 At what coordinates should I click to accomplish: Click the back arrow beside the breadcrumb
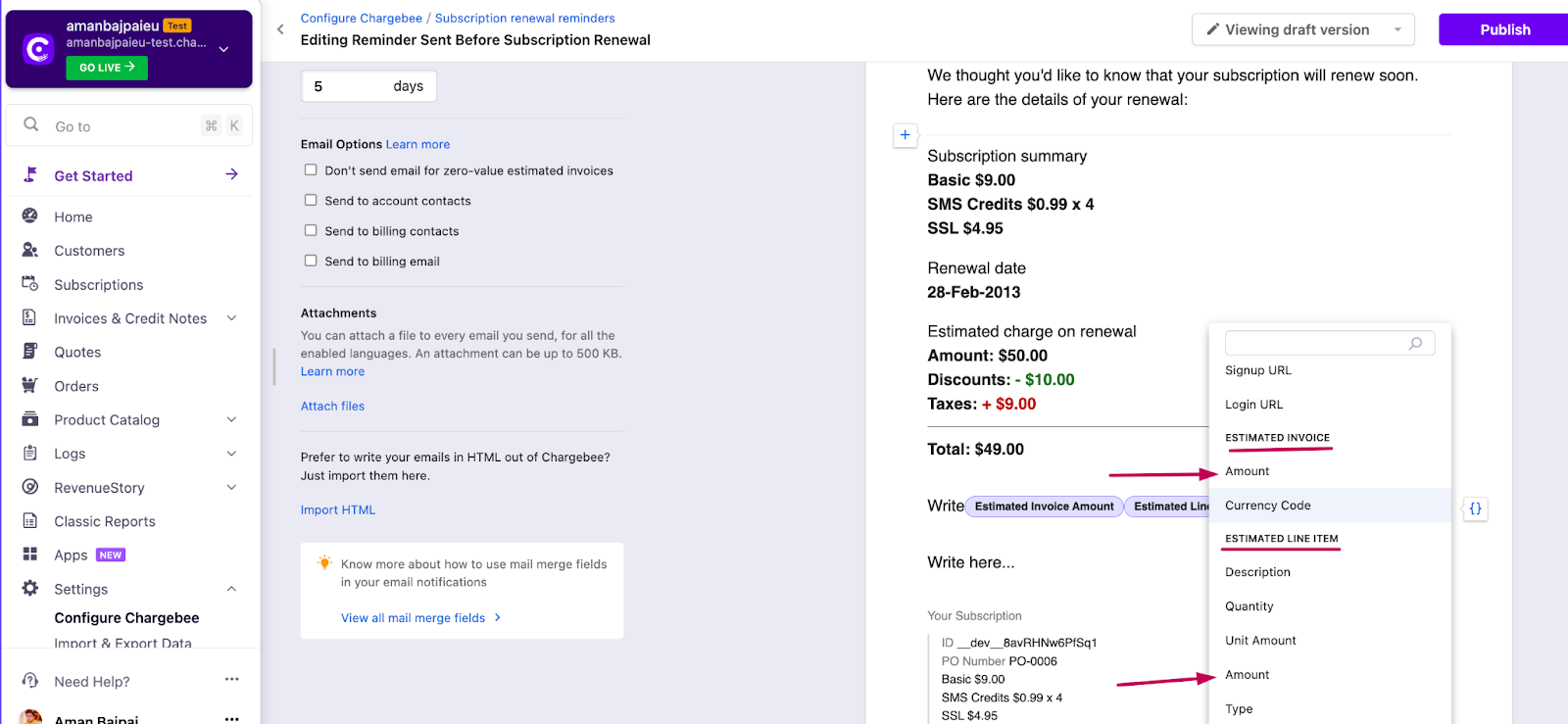coord(280,29)
